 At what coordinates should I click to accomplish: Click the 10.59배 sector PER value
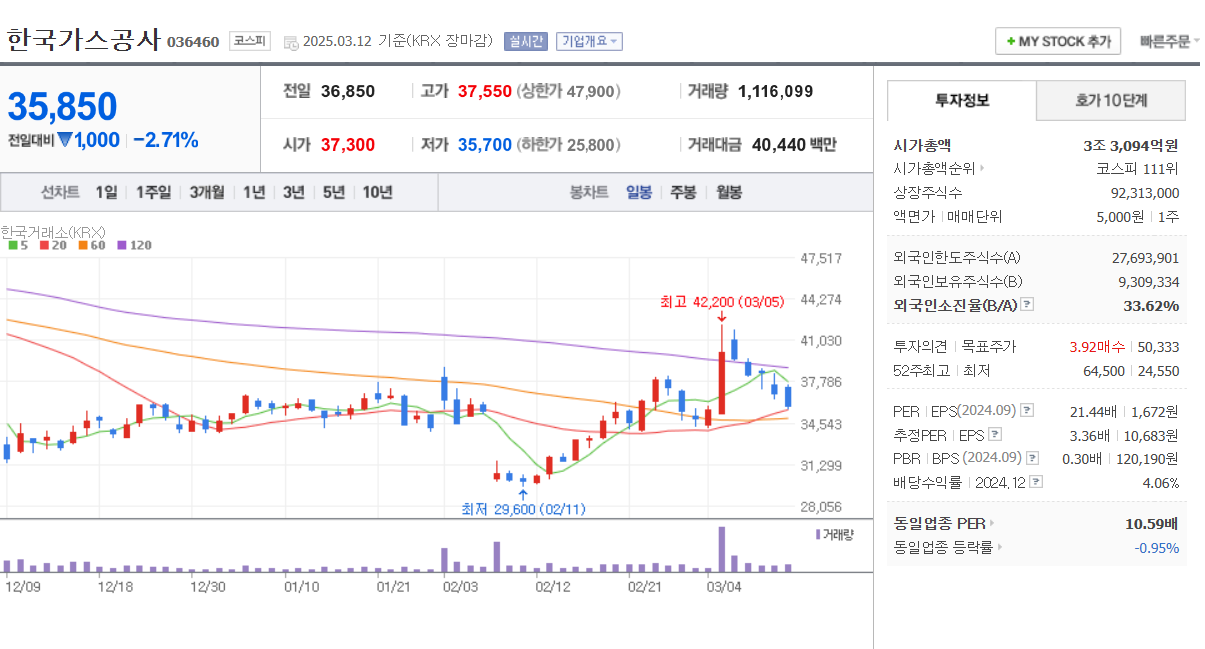(1152, 523)
